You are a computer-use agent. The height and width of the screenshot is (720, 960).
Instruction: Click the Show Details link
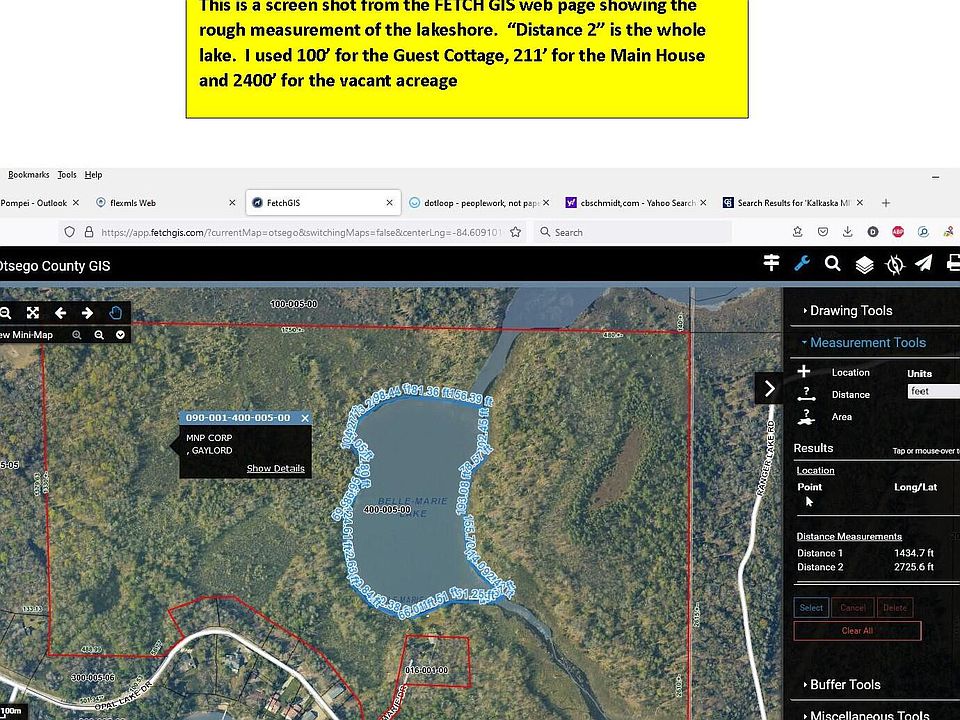275,468
